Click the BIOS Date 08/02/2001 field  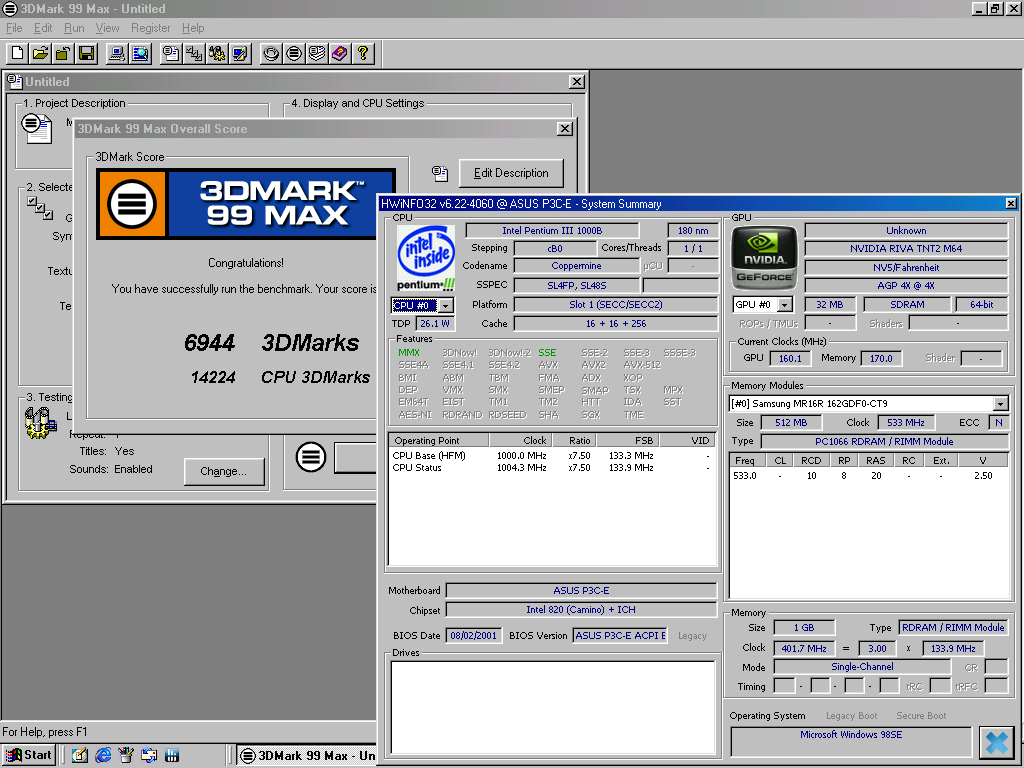(x=473, y=635)
